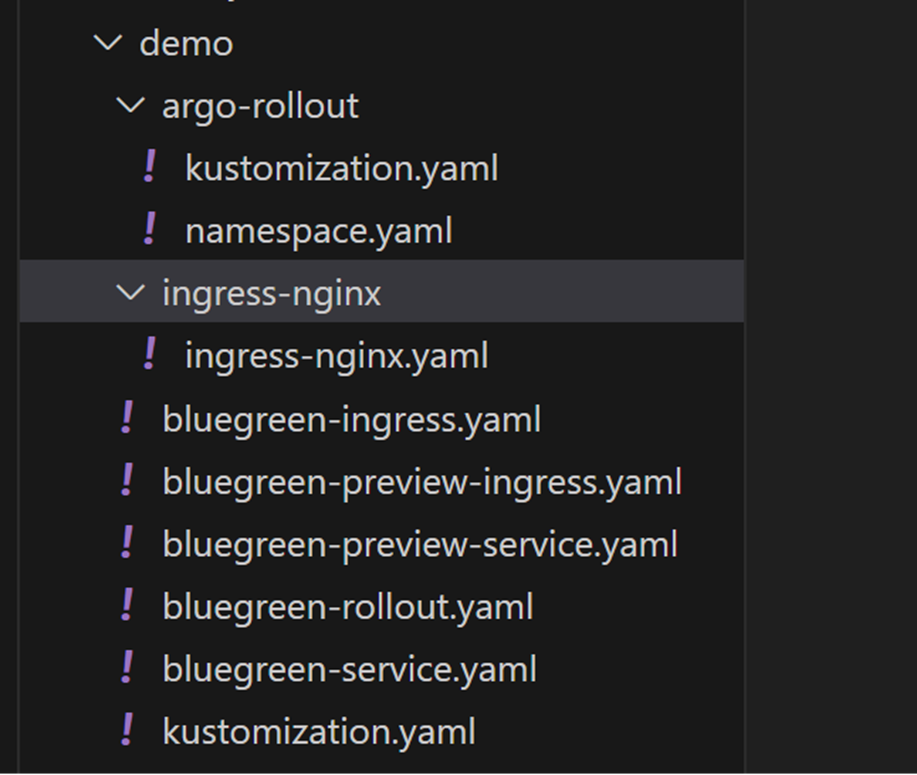917x775 pixels.
Task: Click YAML icon of argo-rollout kustomization.yaml
Action: [150, 167]
